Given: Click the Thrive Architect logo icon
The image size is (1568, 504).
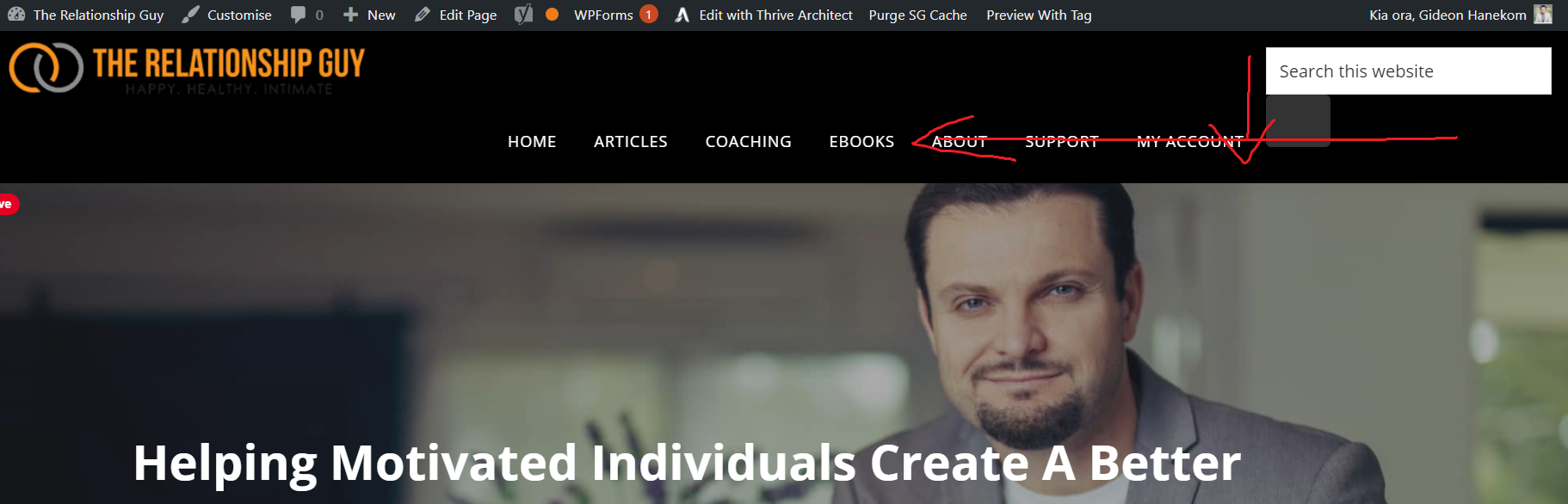Looking at the screenshot, I should coord(682,15).
